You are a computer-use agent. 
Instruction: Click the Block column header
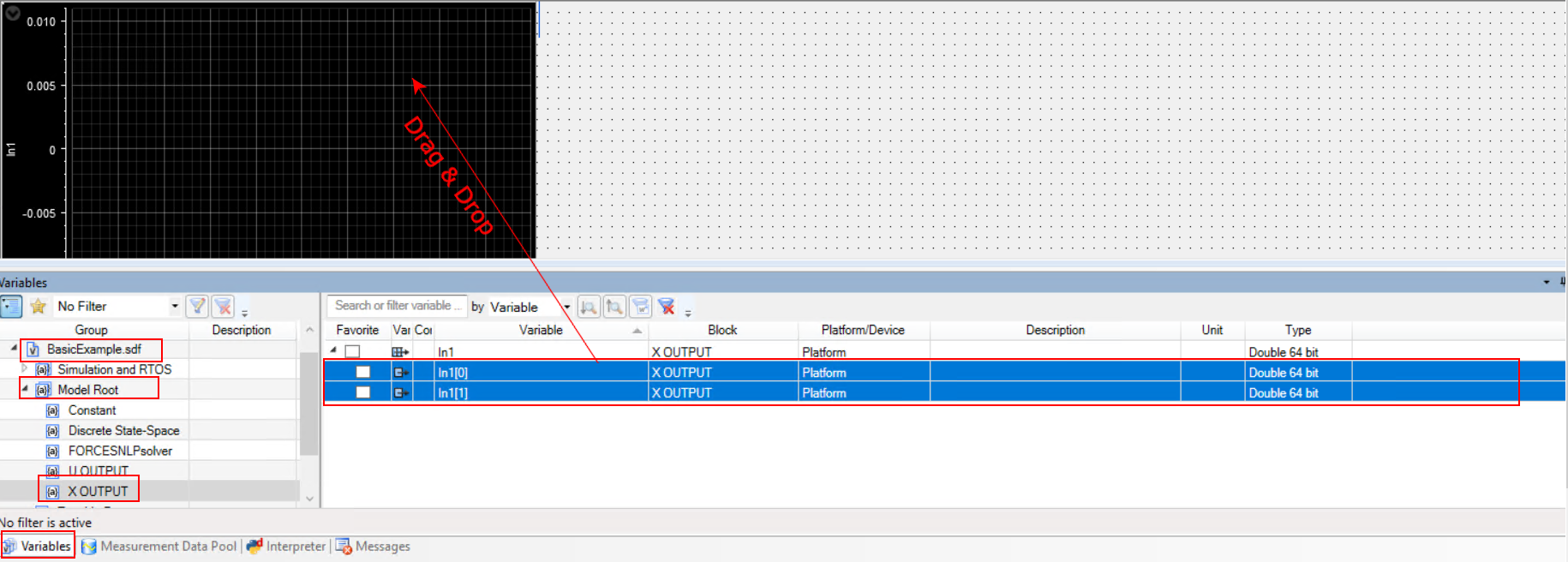(721, 330)
